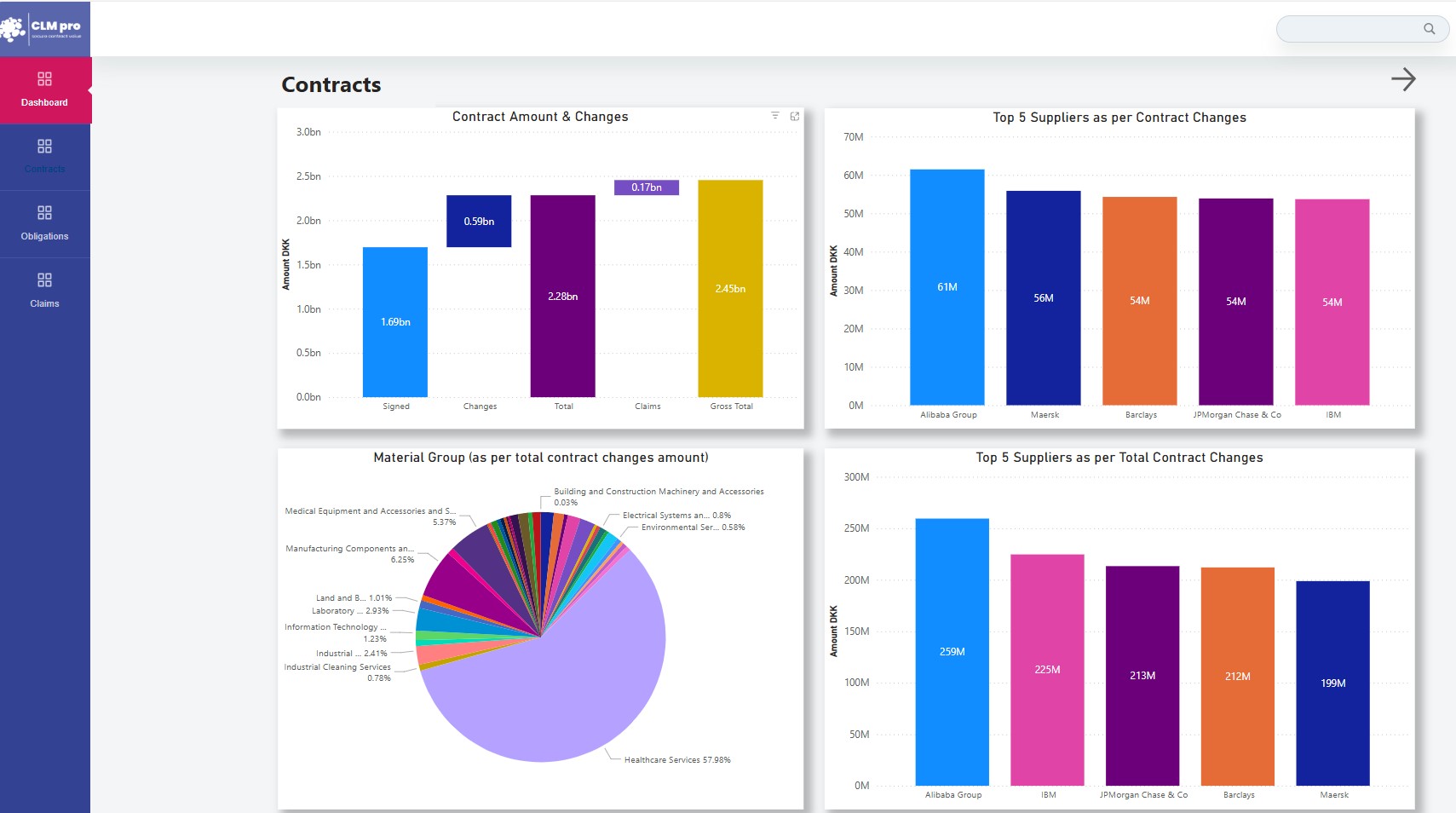This screenshot has height=813, width=1456.
Task: Select the JPMorgan Chase 54M bar
Action: click(1236, 302)
